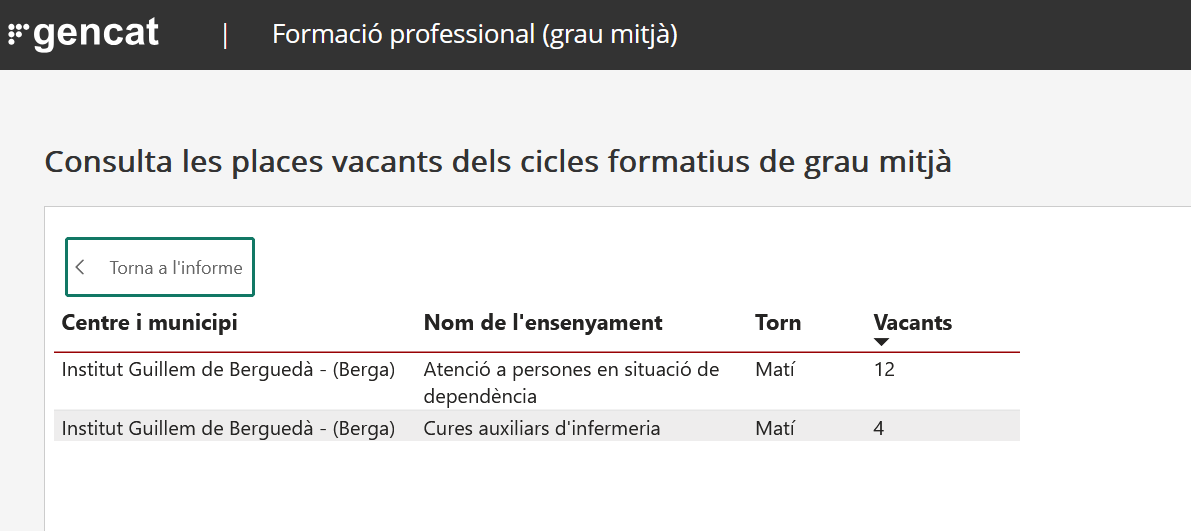The image size is (1191, 531).
Task: Select "Matí" in the Atenció a persones row
Action: tap(775, 370)
